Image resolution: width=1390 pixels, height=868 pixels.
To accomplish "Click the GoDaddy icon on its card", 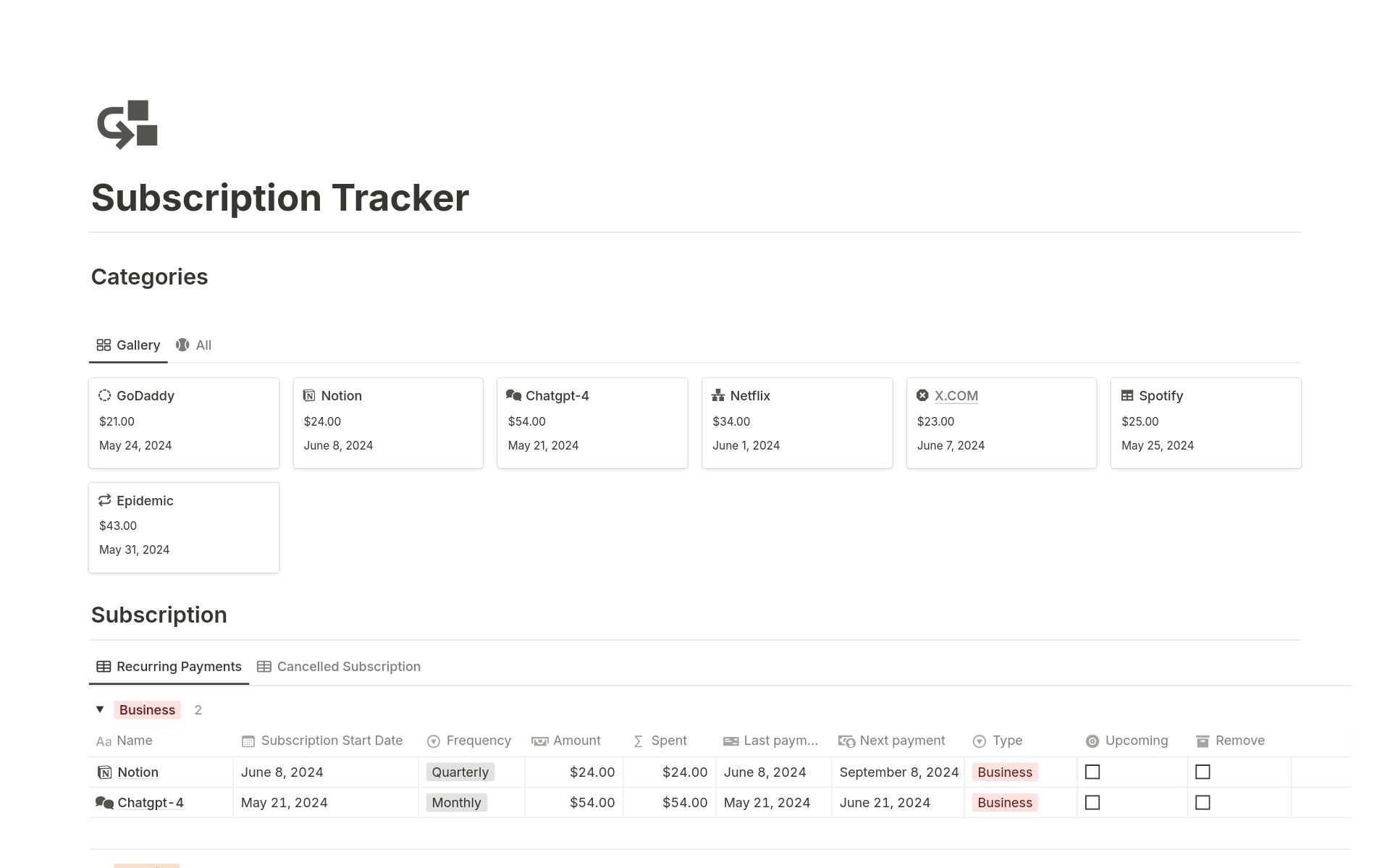I will pyautogui.click(x=106, y=395).
